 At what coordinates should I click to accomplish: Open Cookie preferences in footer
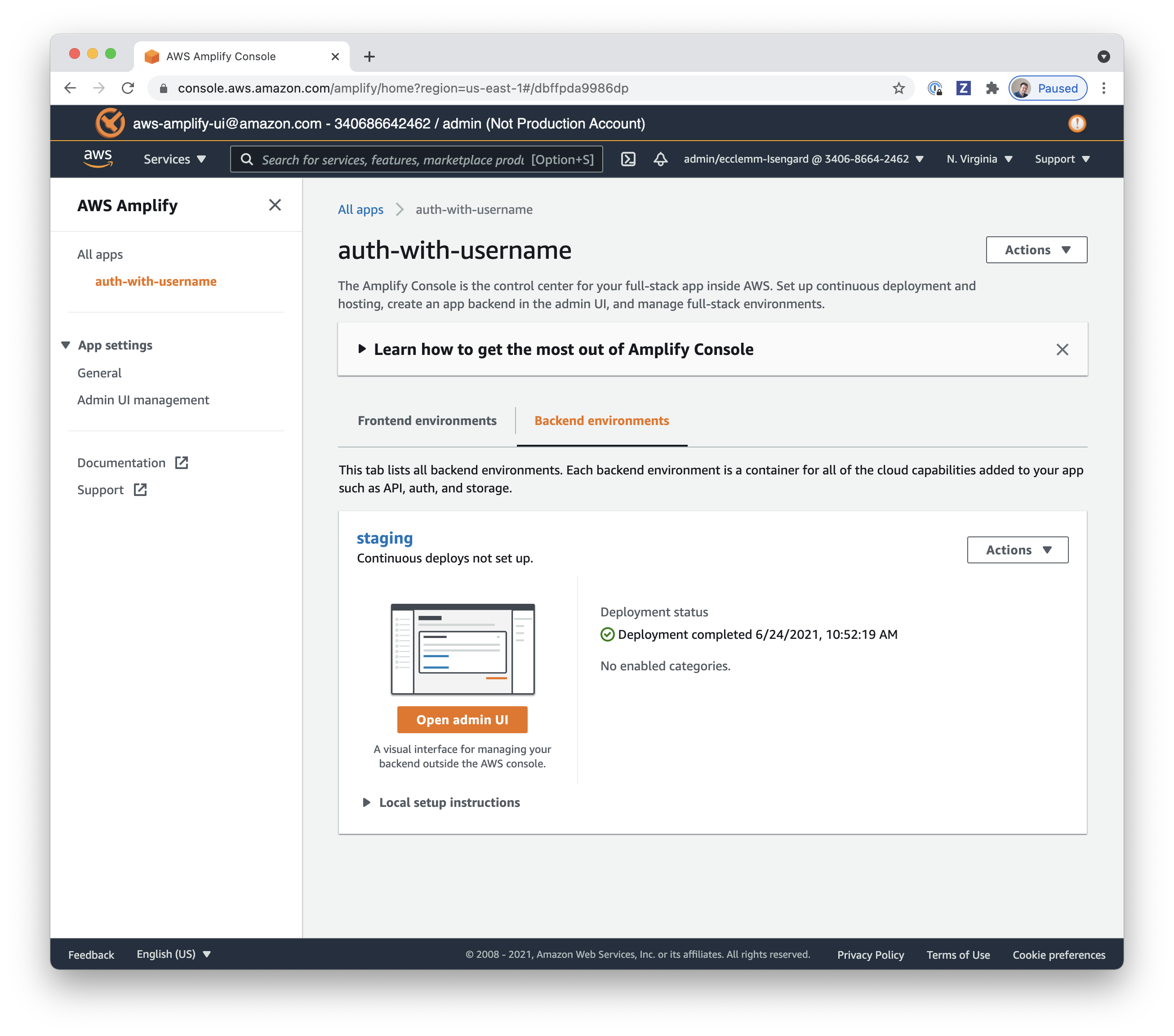(1058, 955)
